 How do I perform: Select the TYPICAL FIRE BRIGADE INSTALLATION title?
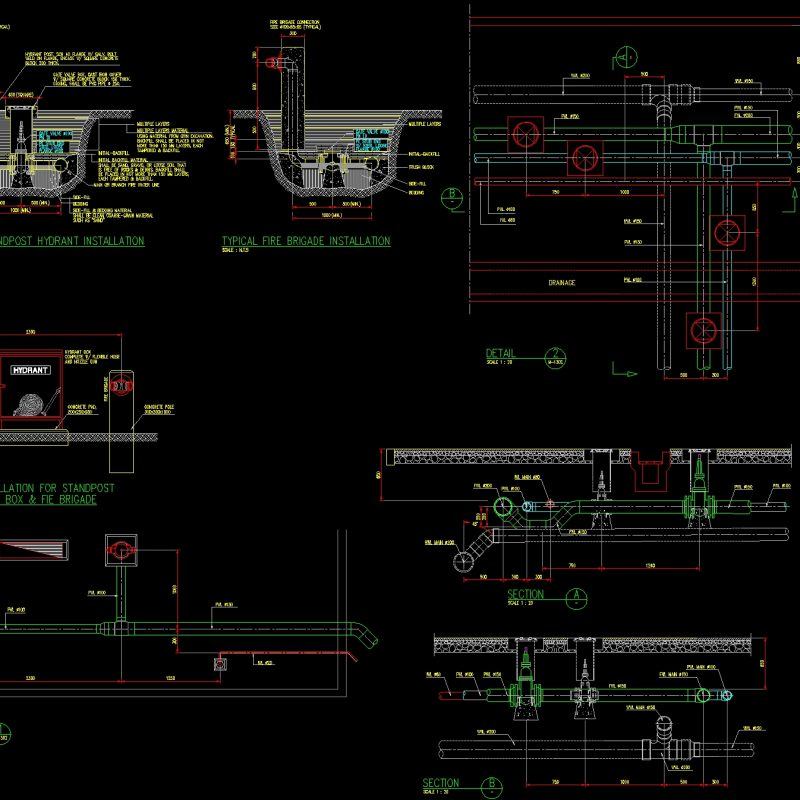tap(303, 240)
